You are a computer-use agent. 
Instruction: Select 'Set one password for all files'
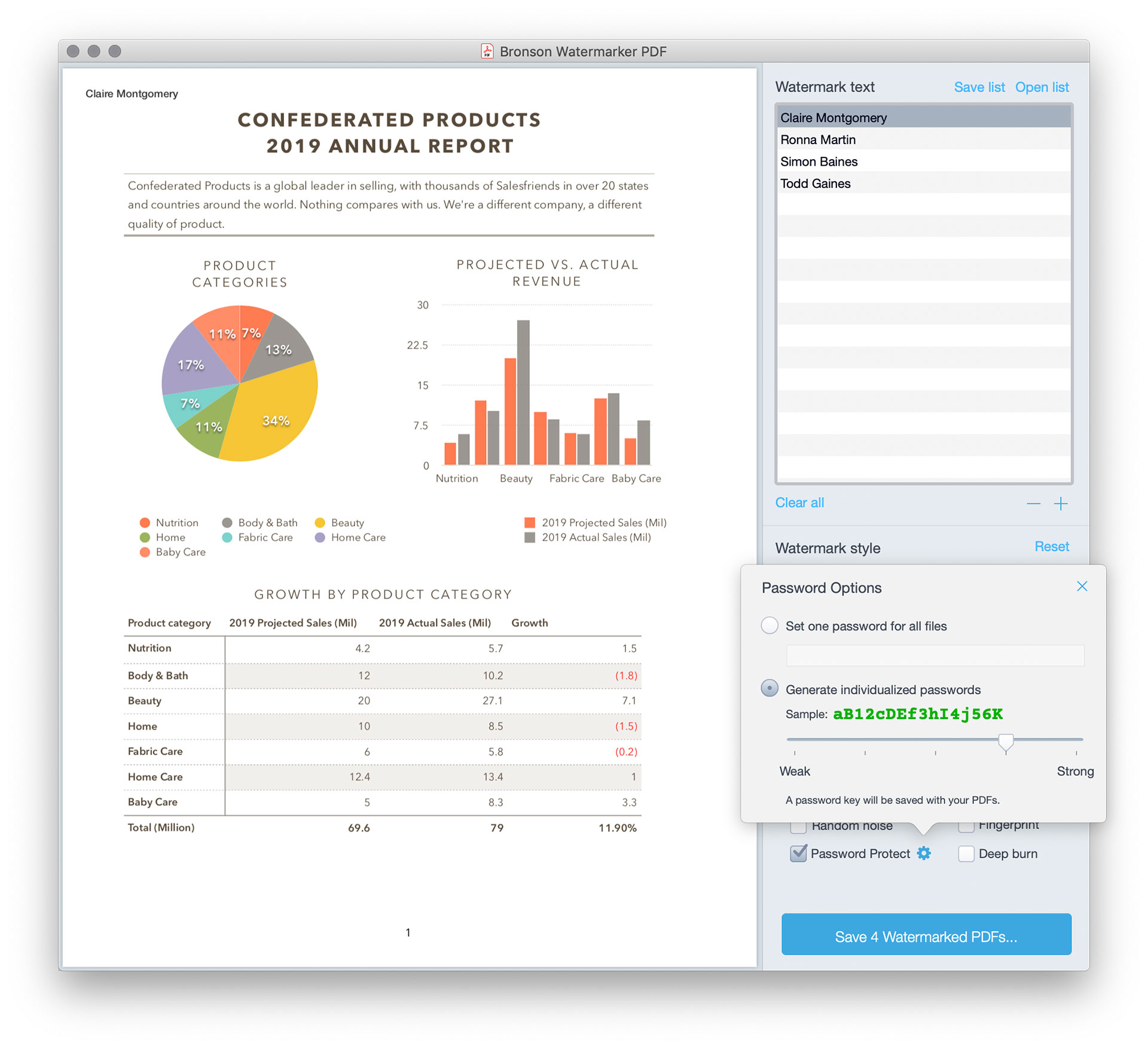[770, 626]
